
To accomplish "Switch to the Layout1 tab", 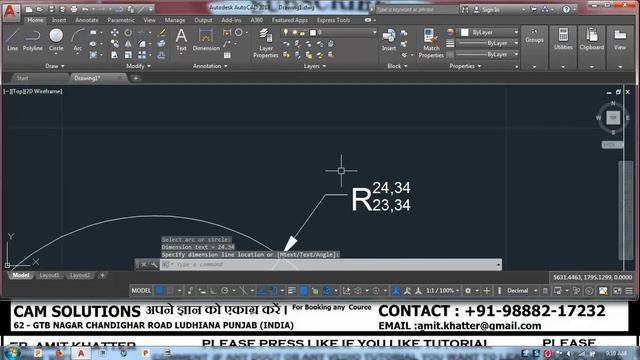I will [49, 276].
